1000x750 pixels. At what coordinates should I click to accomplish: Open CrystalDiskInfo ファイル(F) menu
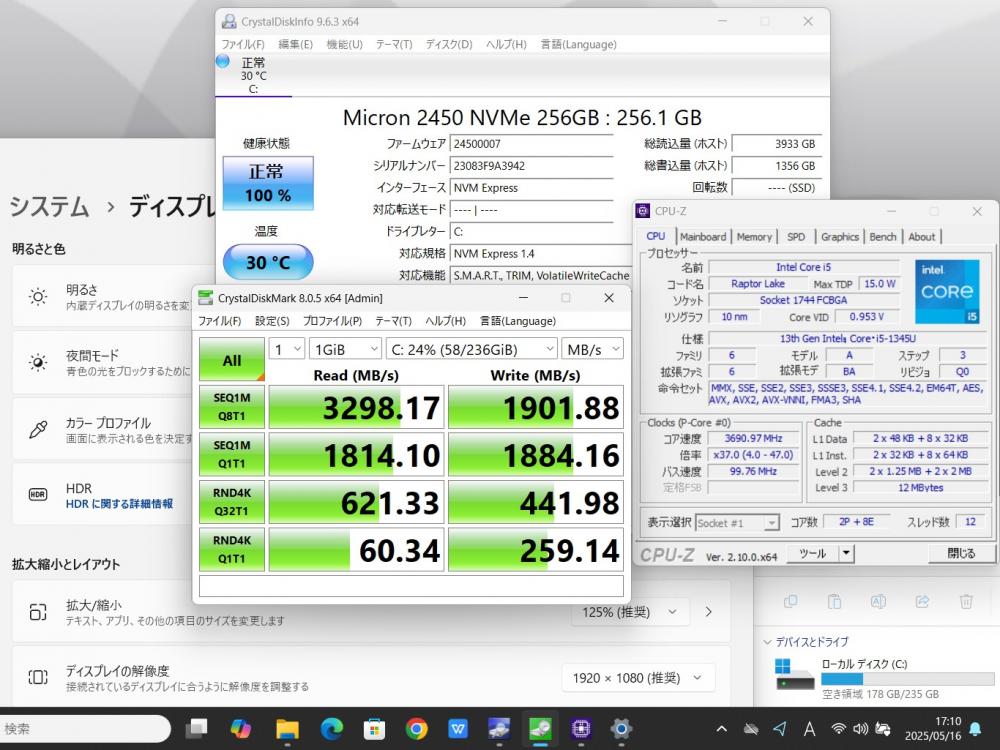[x=243, y=44]
